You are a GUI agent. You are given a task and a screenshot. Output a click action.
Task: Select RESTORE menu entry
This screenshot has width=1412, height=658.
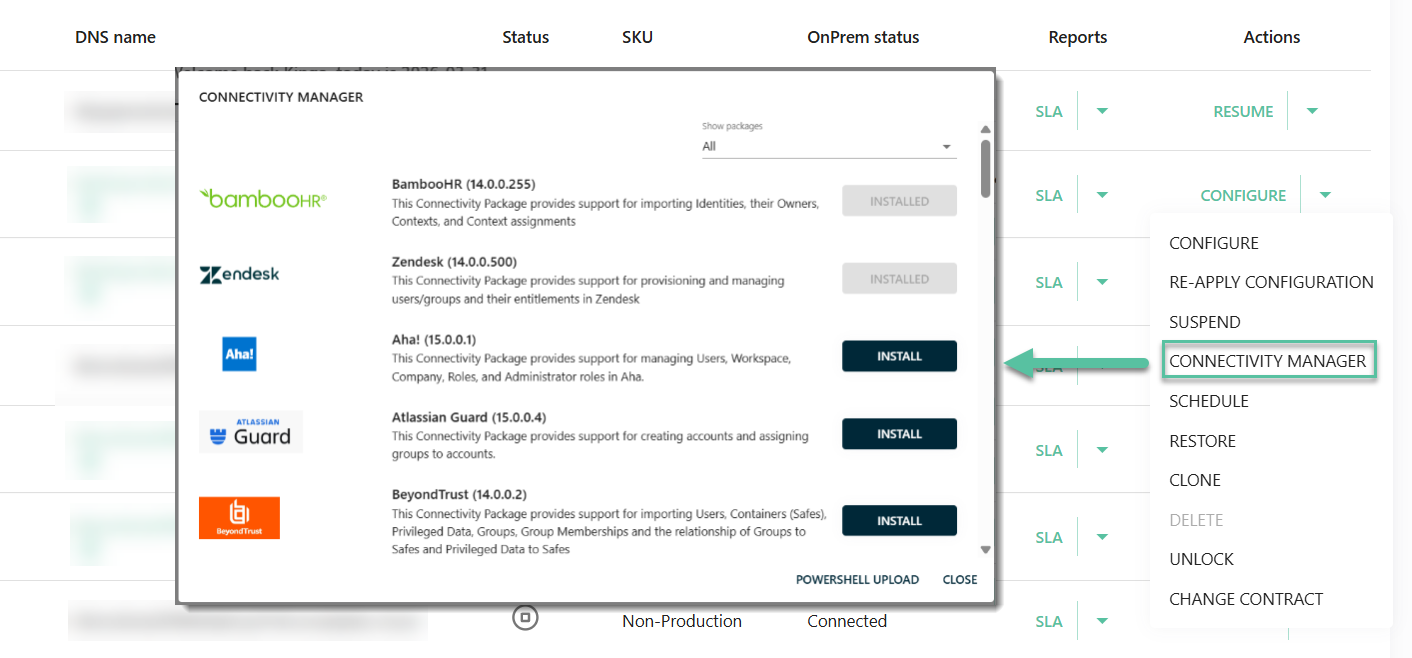[x=1202, y=441]
